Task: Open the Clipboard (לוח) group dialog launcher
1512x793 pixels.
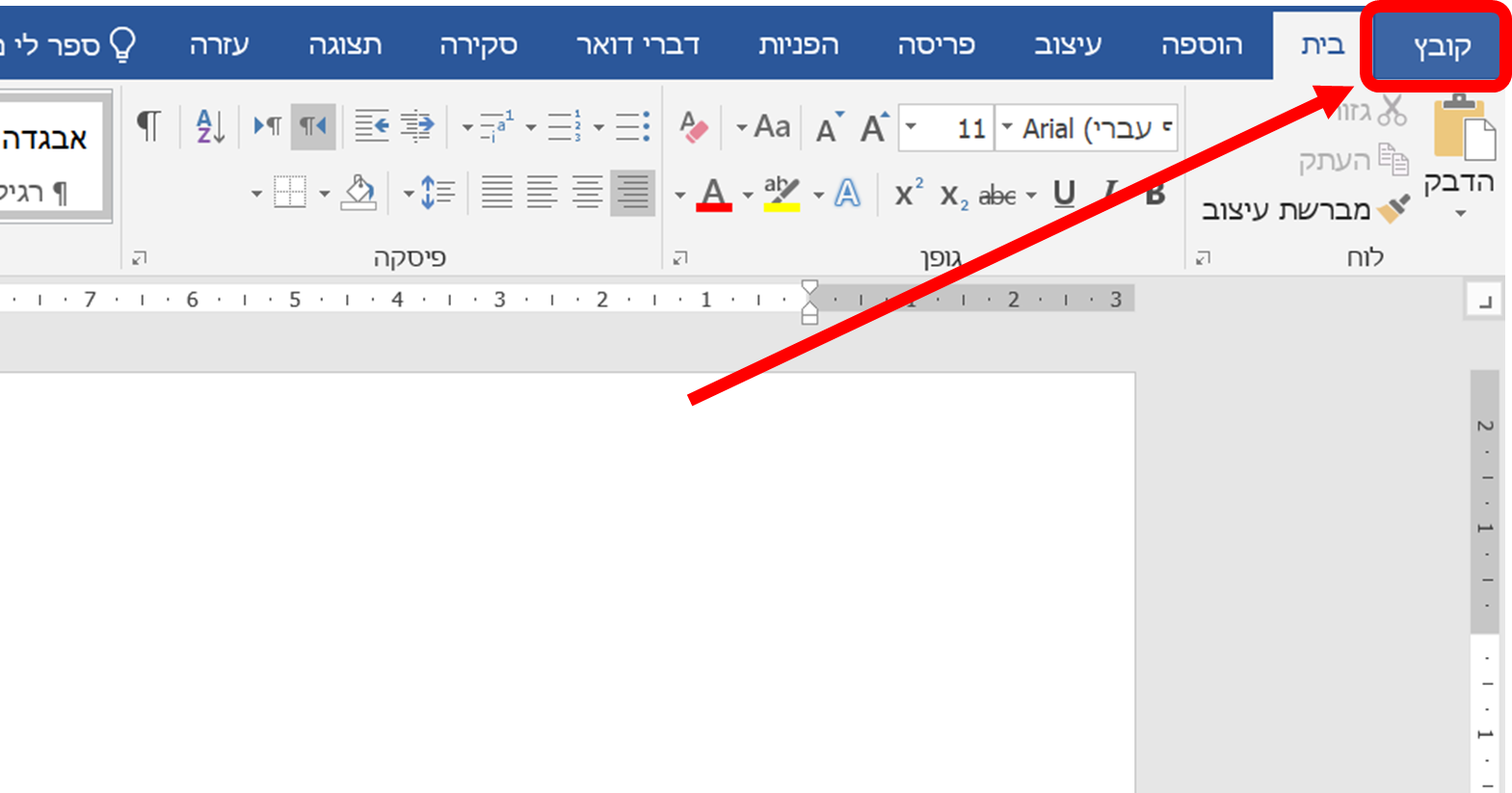Action: [x=1203, y=258]
